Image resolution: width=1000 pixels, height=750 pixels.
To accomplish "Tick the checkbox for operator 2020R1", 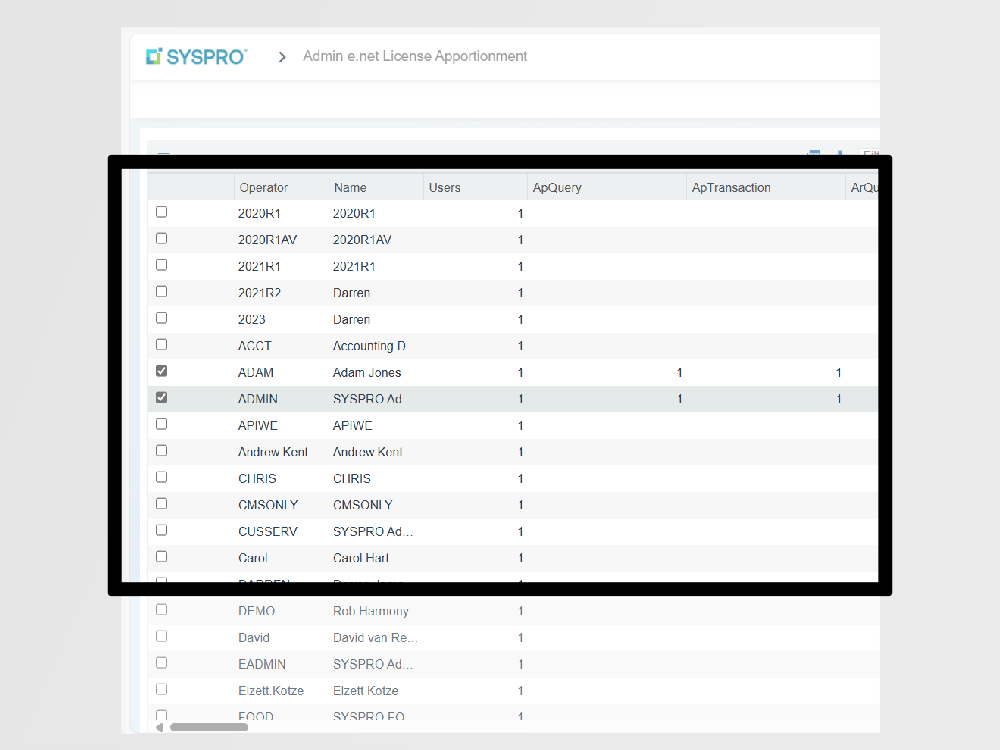I will tap(162, 212).
